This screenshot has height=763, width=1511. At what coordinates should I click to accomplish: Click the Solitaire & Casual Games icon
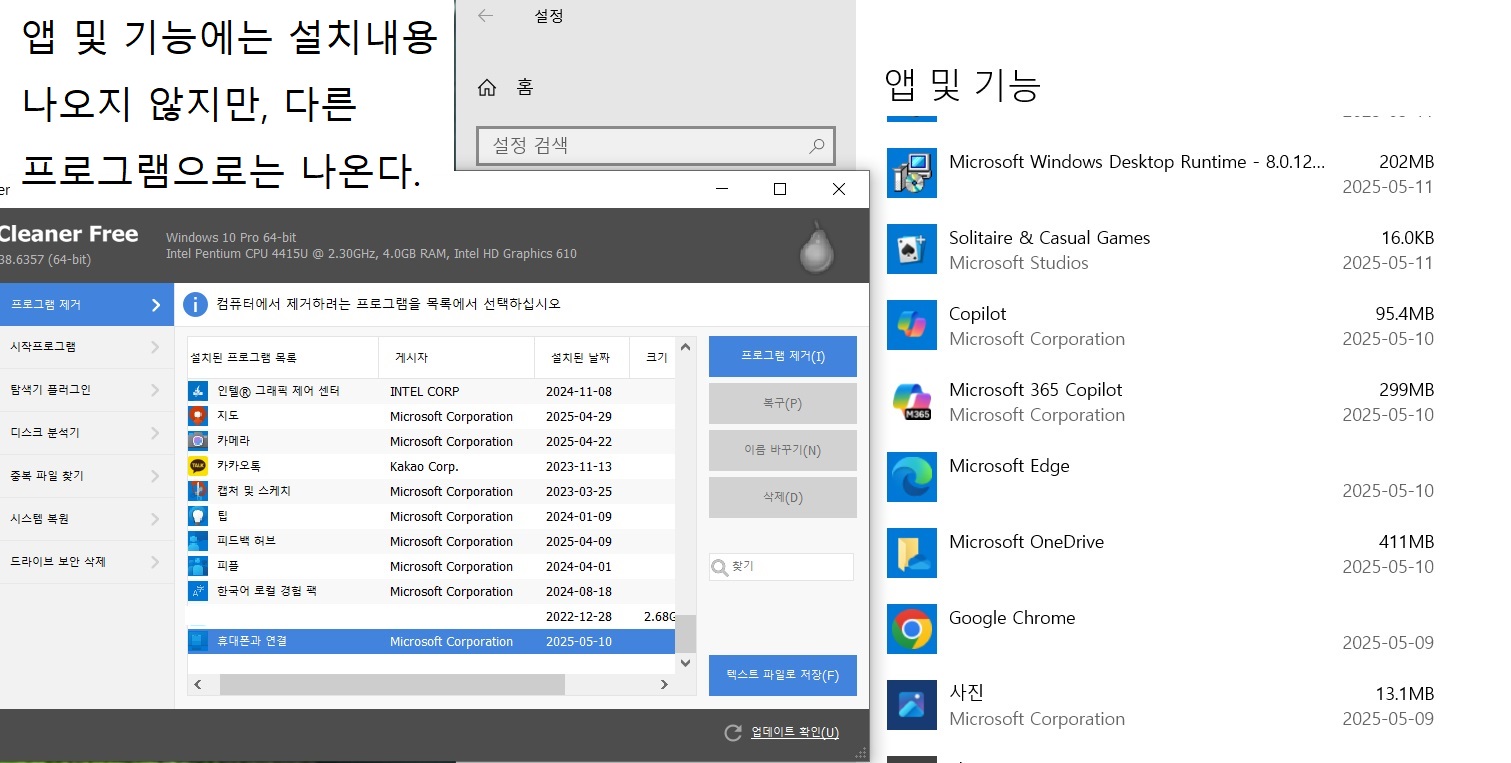coord(912,249)
